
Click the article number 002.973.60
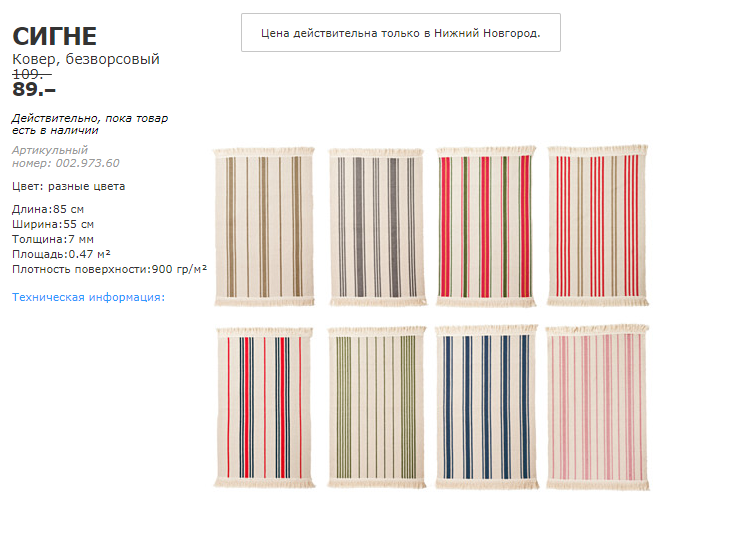pos(87,163)
